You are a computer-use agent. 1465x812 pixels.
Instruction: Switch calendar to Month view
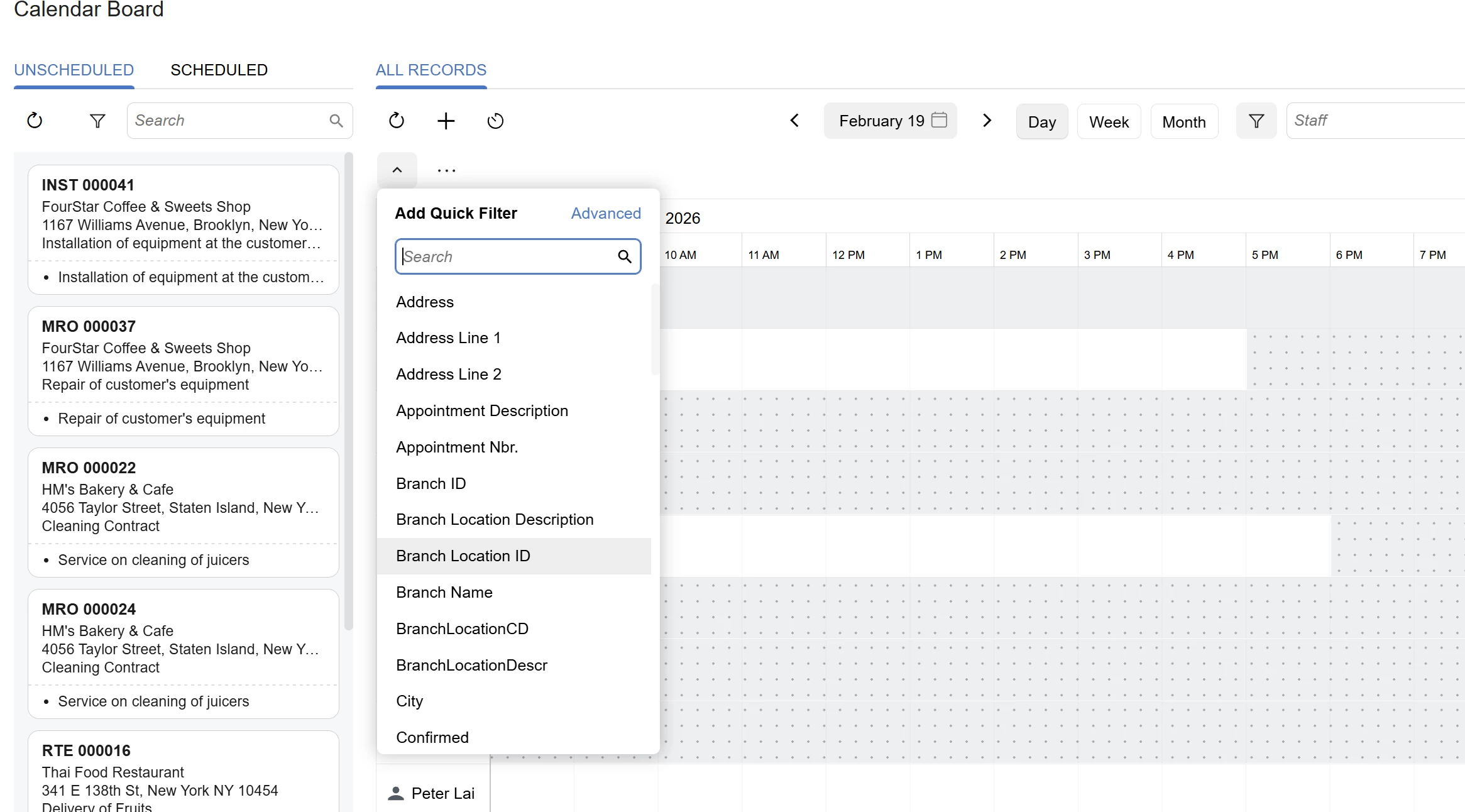pos(1183,122)
